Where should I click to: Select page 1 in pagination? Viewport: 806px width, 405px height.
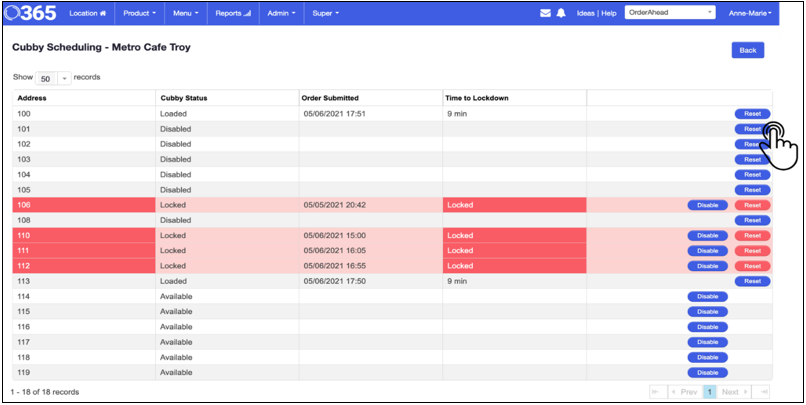[709, 392]
